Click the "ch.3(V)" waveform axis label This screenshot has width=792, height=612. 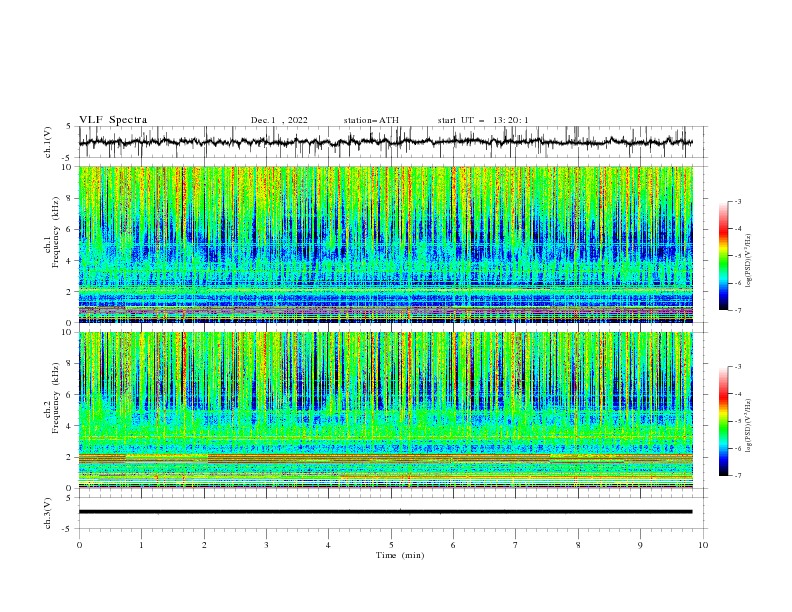coord(48,513)
